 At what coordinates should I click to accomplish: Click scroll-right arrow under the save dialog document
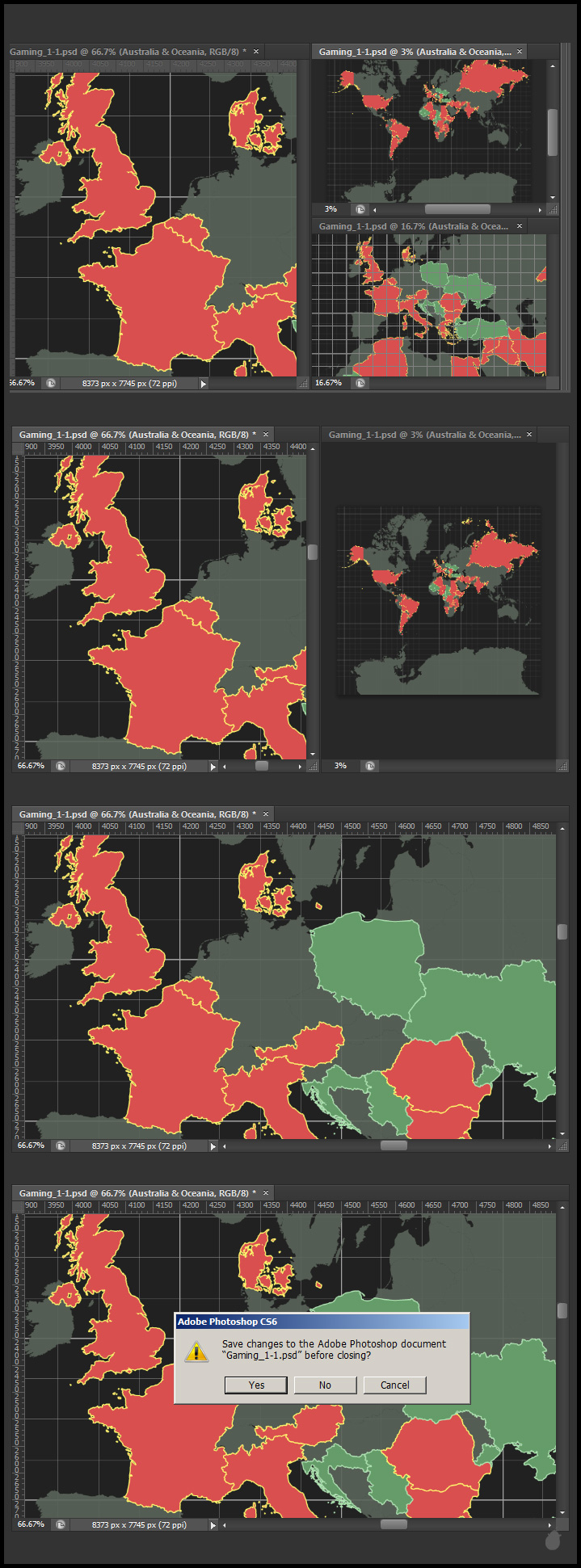click(x=550, y=1525)
